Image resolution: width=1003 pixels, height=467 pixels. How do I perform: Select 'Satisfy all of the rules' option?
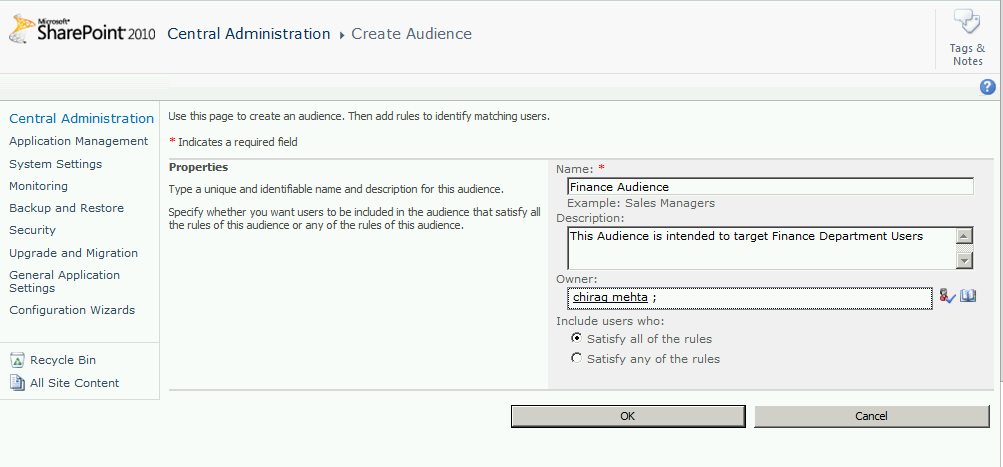pos(576,339)
